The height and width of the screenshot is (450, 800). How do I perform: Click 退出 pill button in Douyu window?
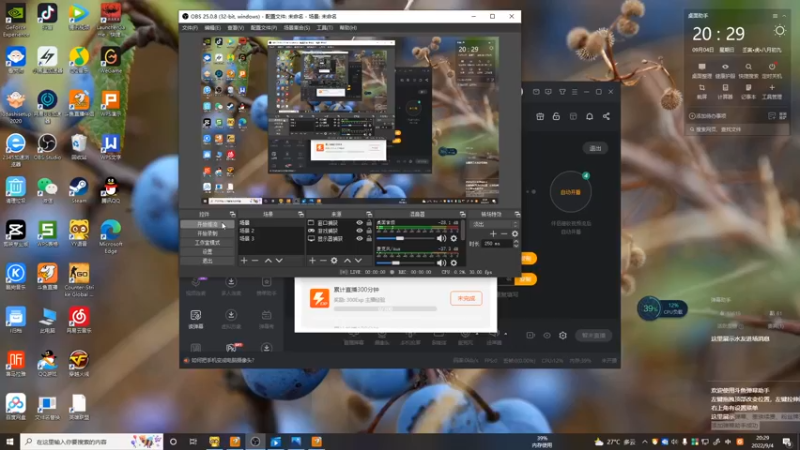[x=595, y=148]
